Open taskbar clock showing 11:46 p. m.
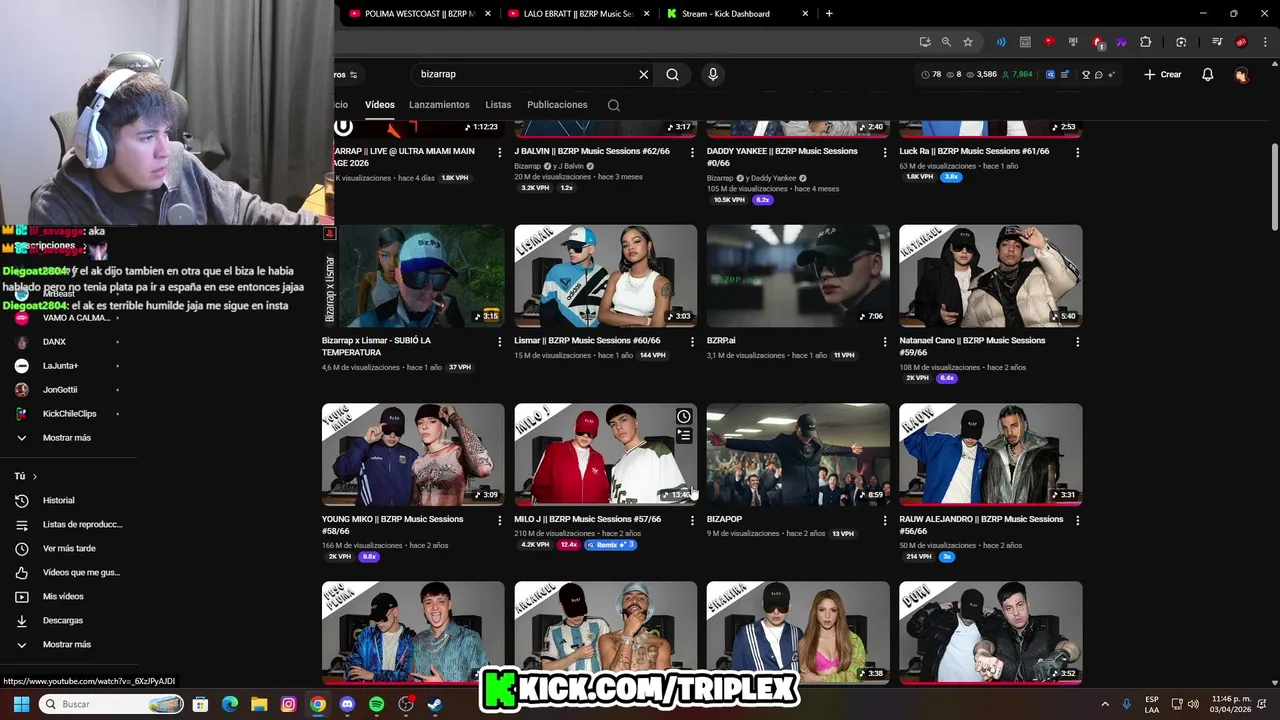1280x720 pixels. point(1230,704)
